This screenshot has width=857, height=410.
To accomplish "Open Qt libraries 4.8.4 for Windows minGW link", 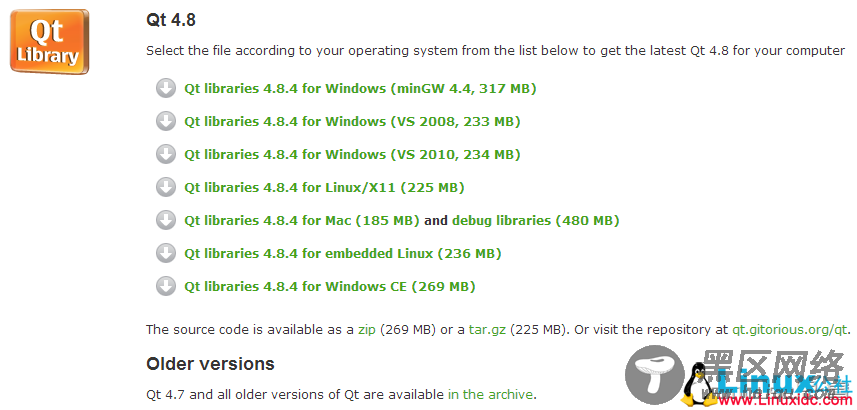I will [x=360, y=89].
